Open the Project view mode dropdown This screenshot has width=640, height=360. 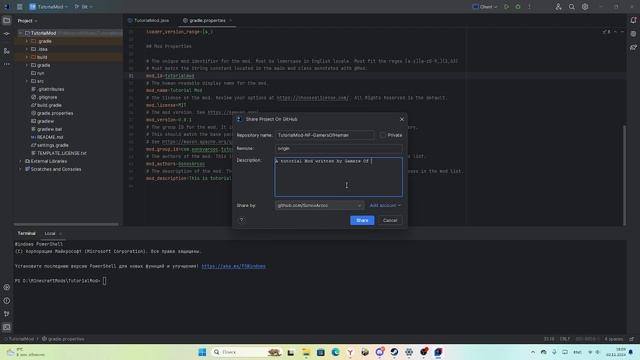(x=27, y=20)
